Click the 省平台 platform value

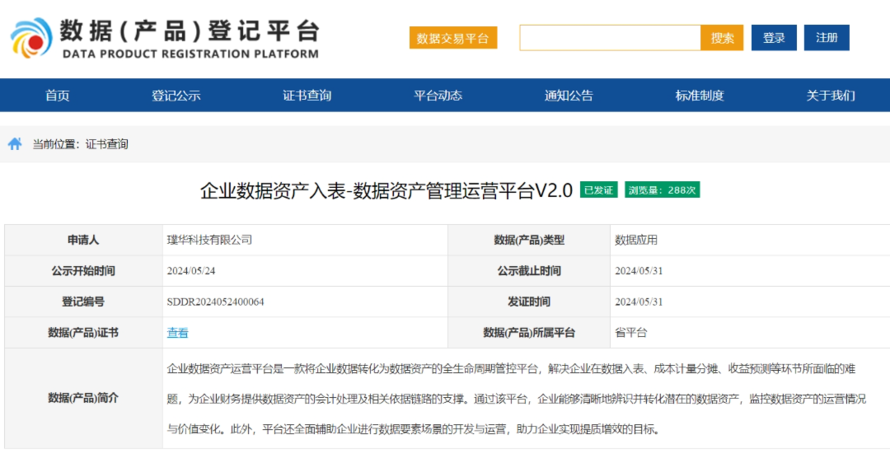coord(631,333)
